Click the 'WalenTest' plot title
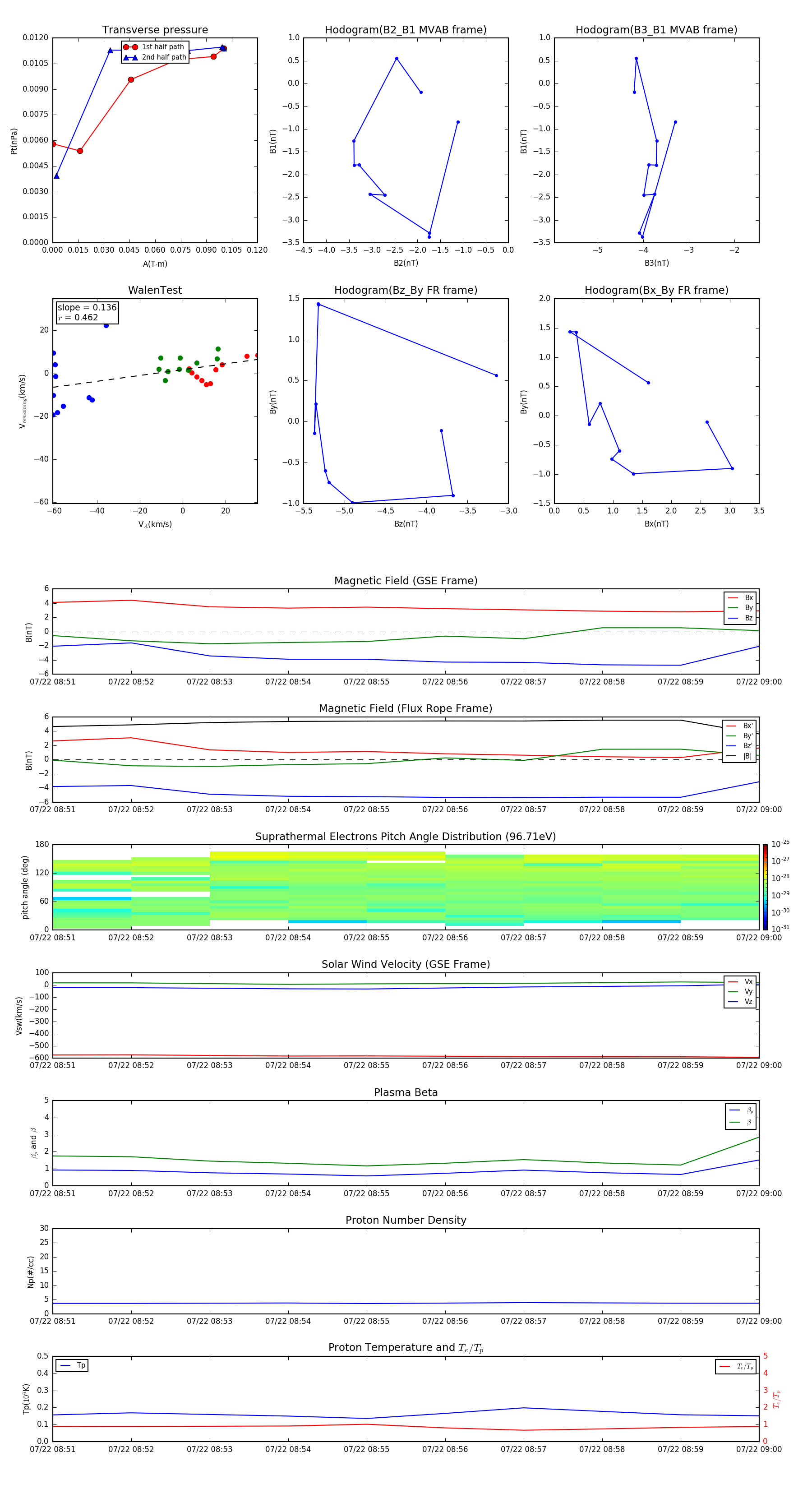Screen dimensions: 812x1489 tap(155, 290)
